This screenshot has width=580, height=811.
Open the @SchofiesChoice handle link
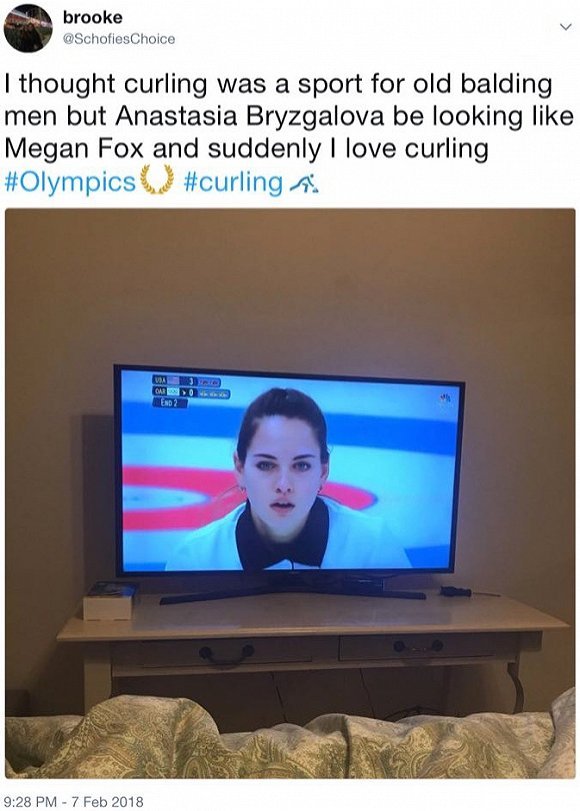point(118,39)
